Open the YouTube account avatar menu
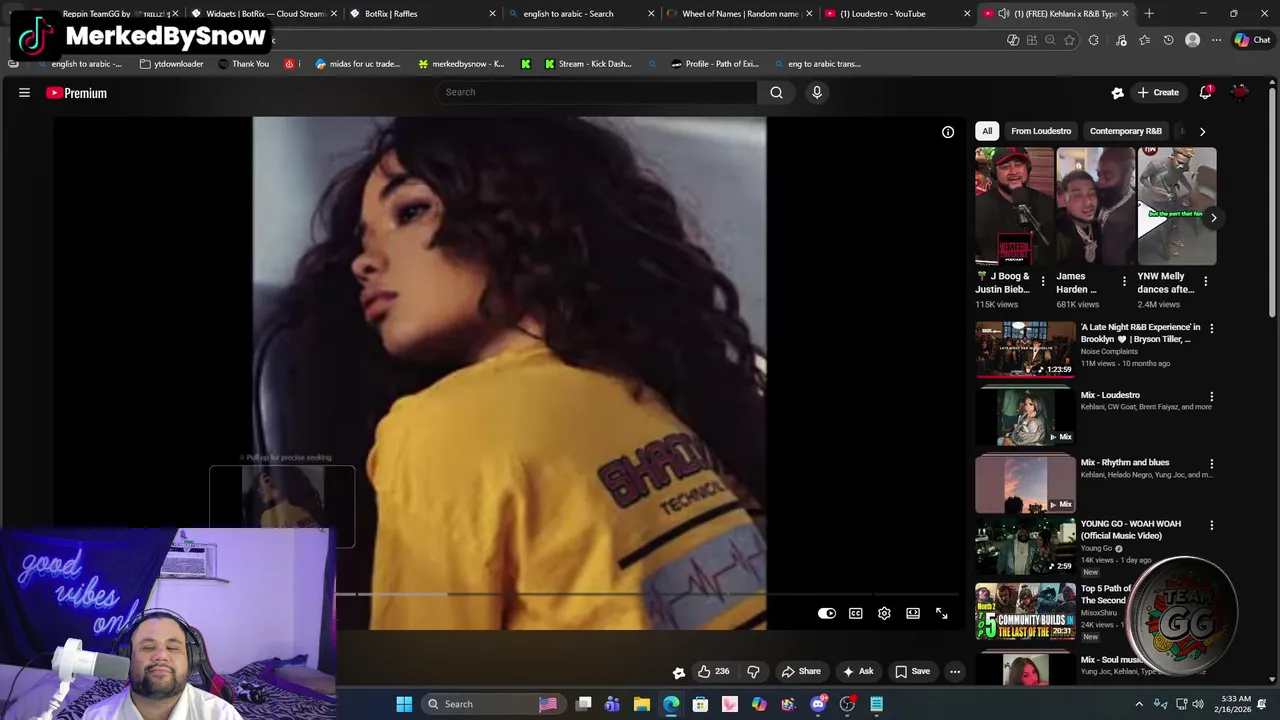This screenshot has width=1280, height=720. (1240, 92)
